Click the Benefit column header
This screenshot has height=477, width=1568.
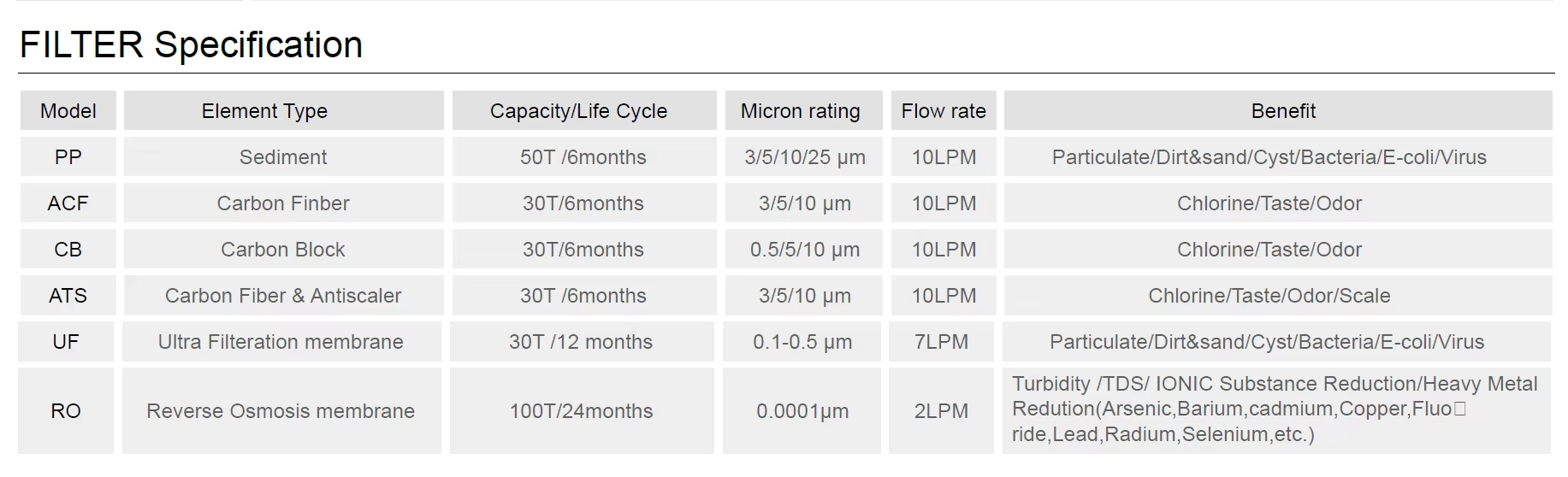pos(1283,111)
